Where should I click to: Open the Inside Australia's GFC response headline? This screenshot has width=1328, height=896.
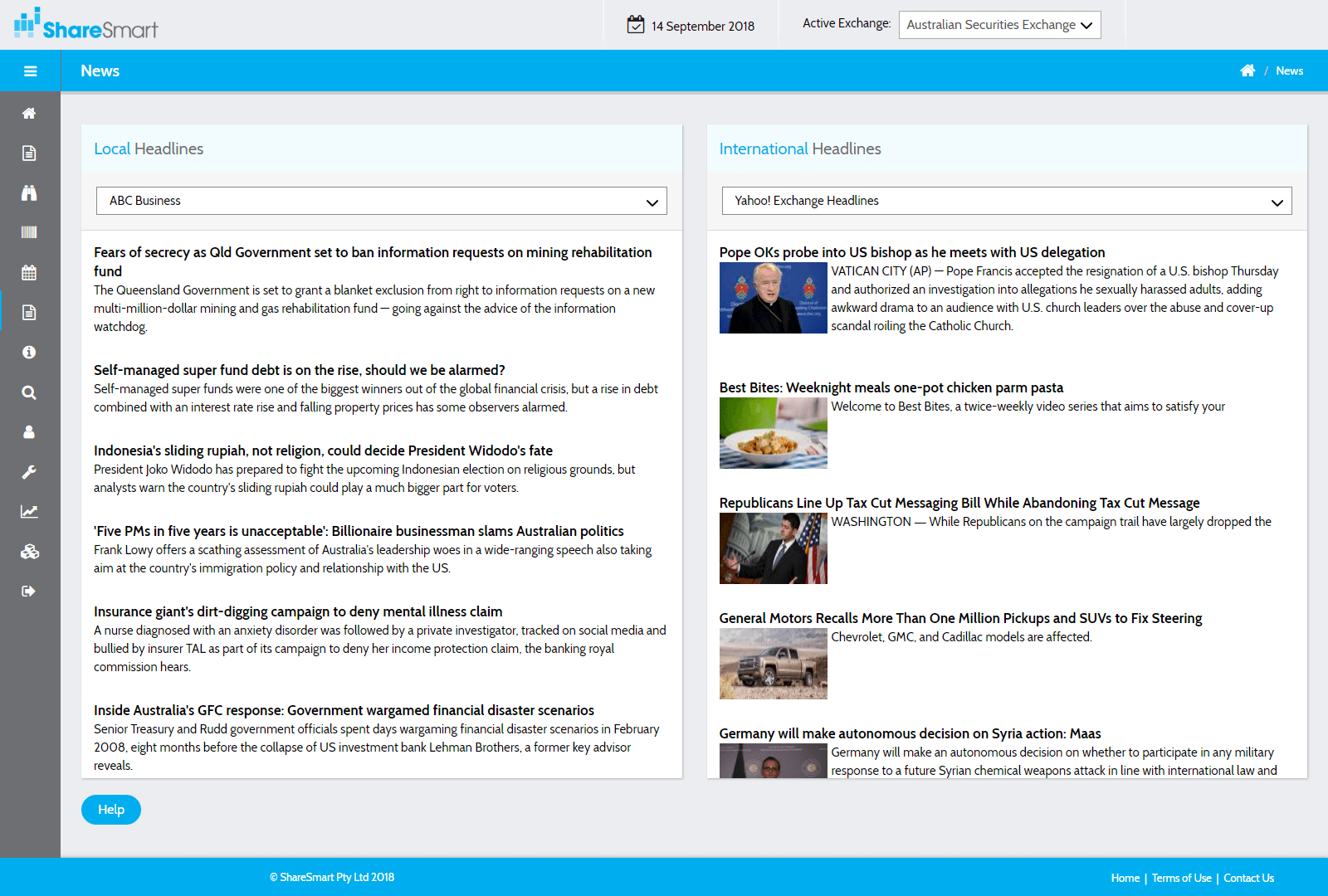point(344,710)
